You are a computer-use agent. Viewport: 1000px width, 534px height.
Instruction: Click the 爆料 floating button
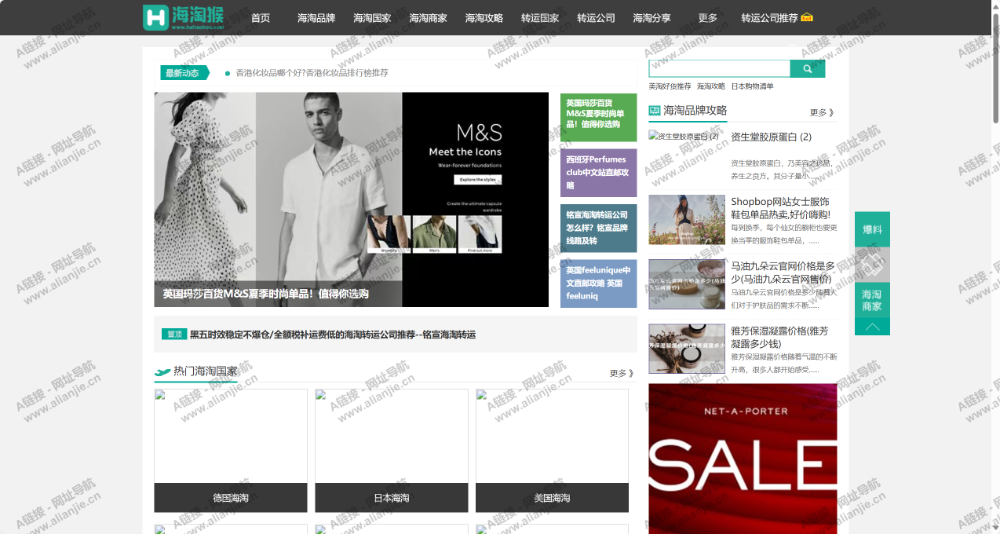[872, 229]
